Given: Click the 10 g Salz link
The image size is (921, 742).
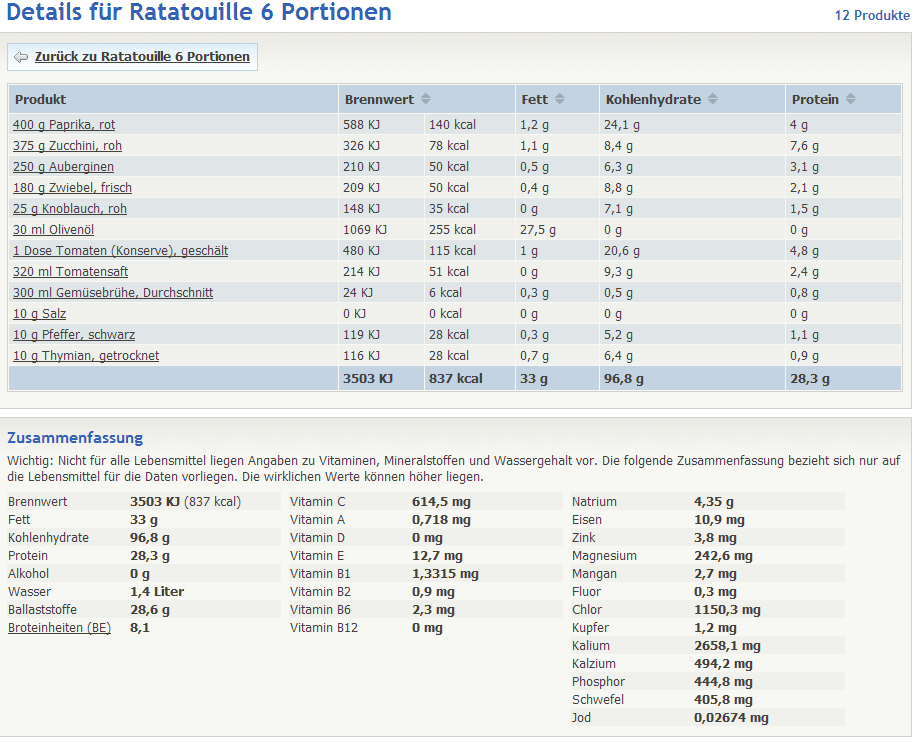Looking at the screenshot, I should pos(39,314).
